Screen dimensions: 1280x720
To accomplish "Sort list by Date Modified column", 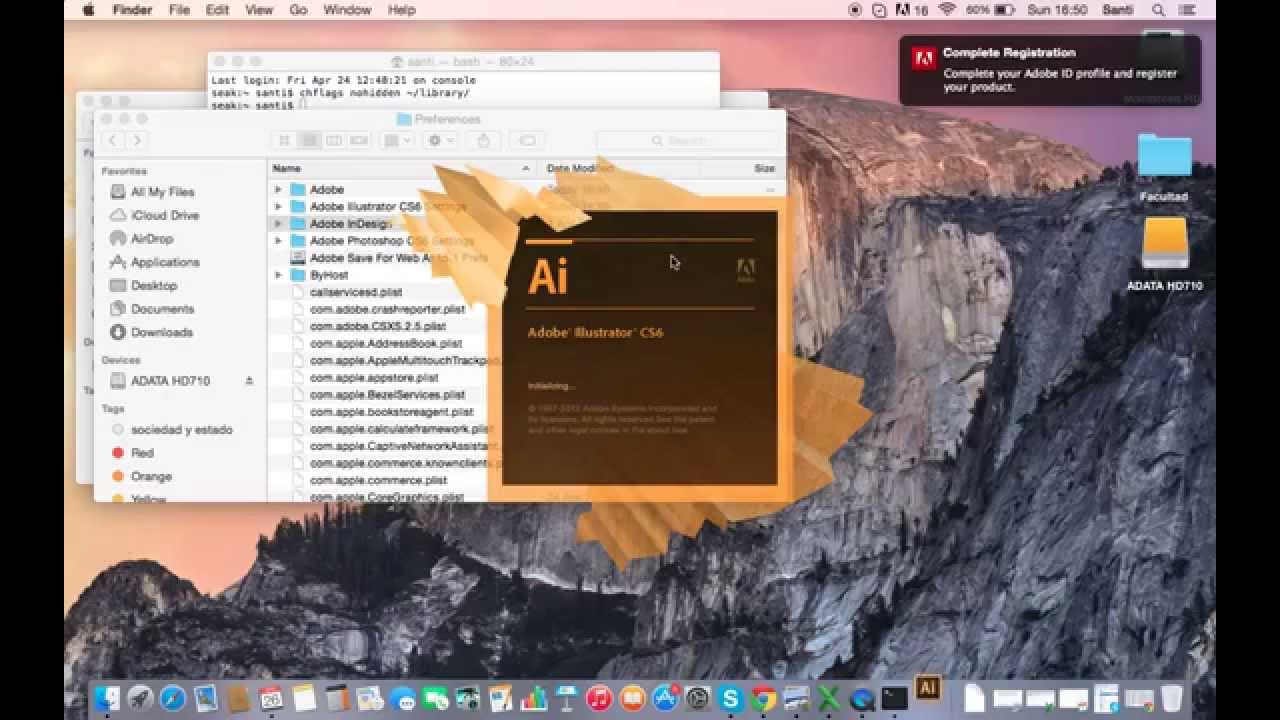I will pos(619,168).
